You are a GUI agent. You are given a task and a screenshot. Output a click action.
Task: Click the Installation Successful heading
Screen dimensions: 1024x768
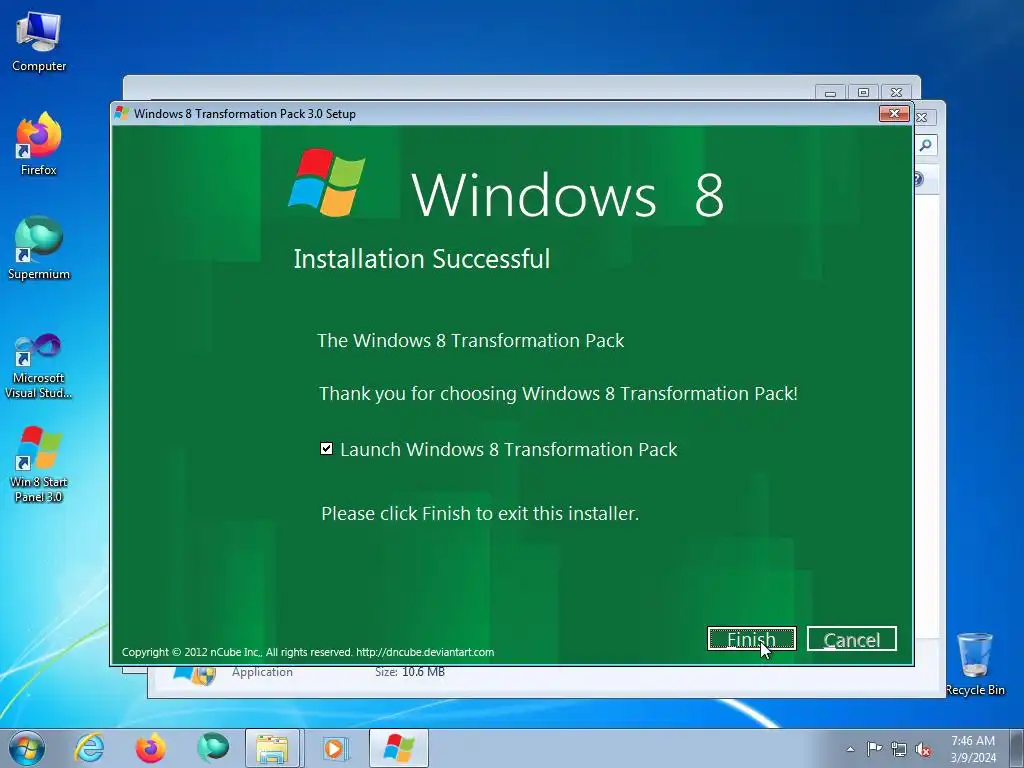[x=422, y=259]
